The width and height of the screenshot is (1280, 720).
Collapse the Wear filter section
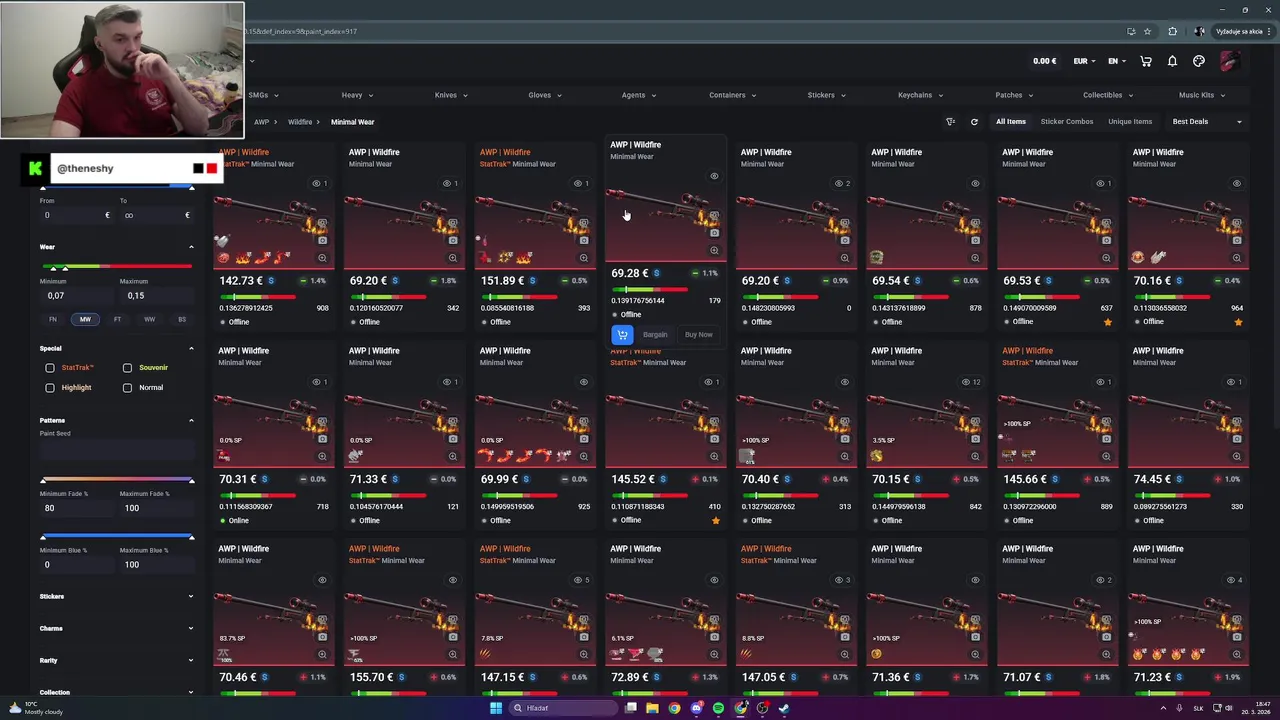pyautogui.click(x=191, y=247)
